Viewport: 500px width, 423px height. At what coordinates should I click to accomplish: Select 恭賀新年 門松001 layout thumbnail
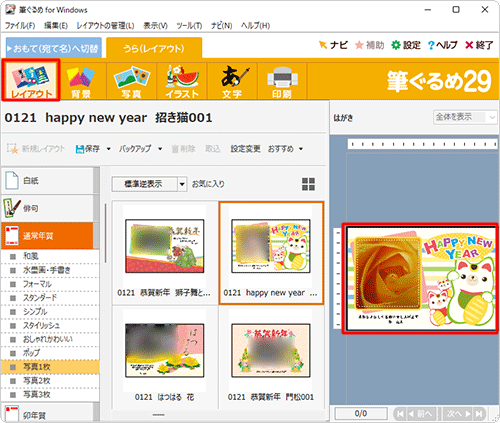point(271,357)
